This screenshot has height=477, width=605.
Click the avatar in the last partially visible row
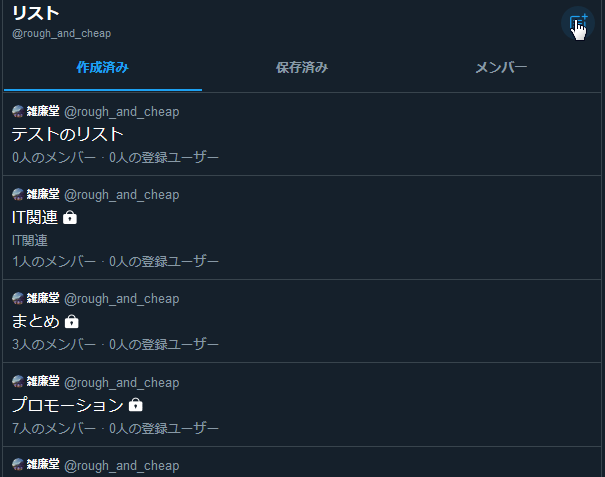tap(18, 465)
